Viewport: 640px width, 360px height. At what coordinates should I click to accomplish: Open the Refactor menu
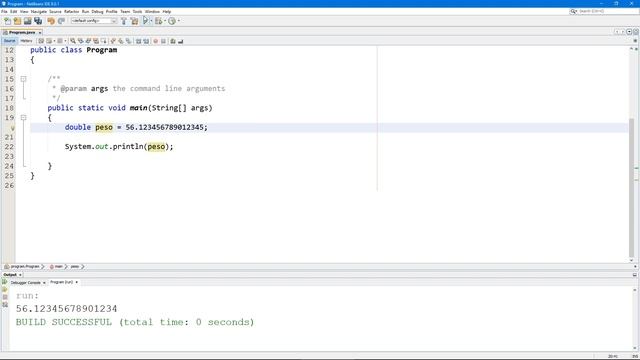71,11
